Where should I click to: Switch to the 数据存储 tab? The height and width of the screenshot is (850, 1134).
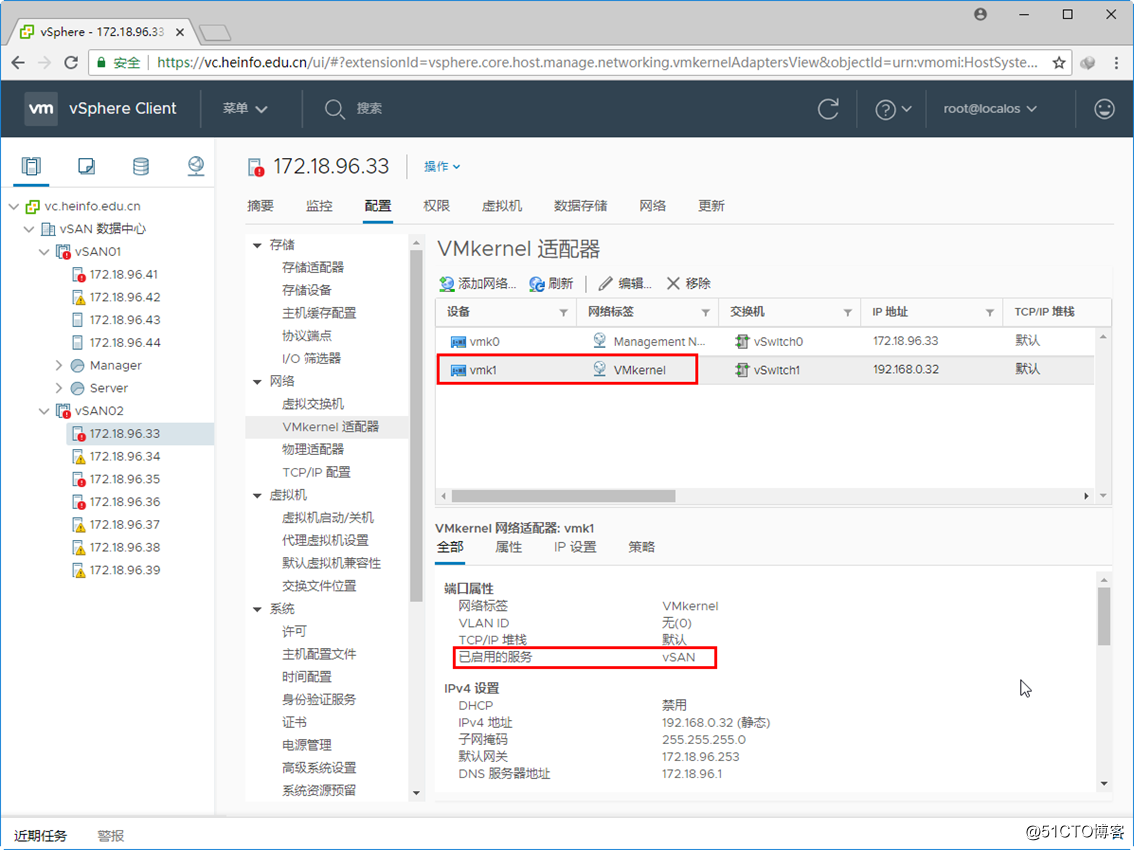click(581, 206)
